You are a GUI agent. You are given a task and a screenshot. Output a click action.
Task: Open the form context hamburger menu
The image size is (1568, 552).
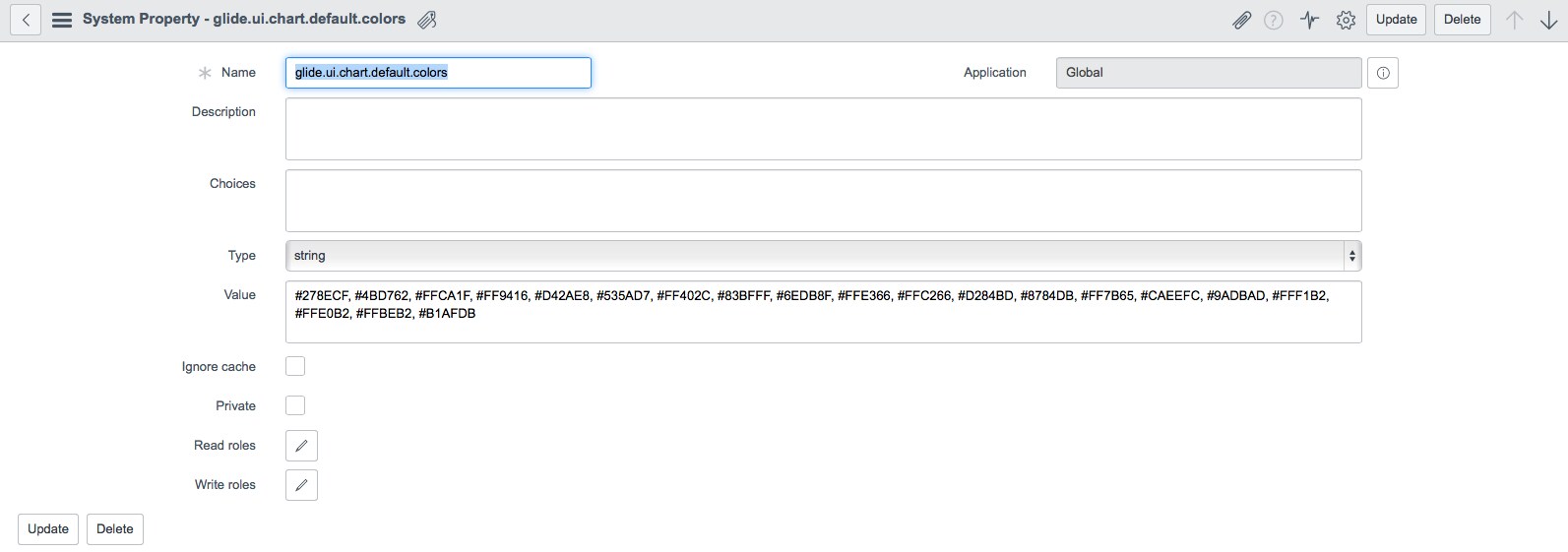61,20
